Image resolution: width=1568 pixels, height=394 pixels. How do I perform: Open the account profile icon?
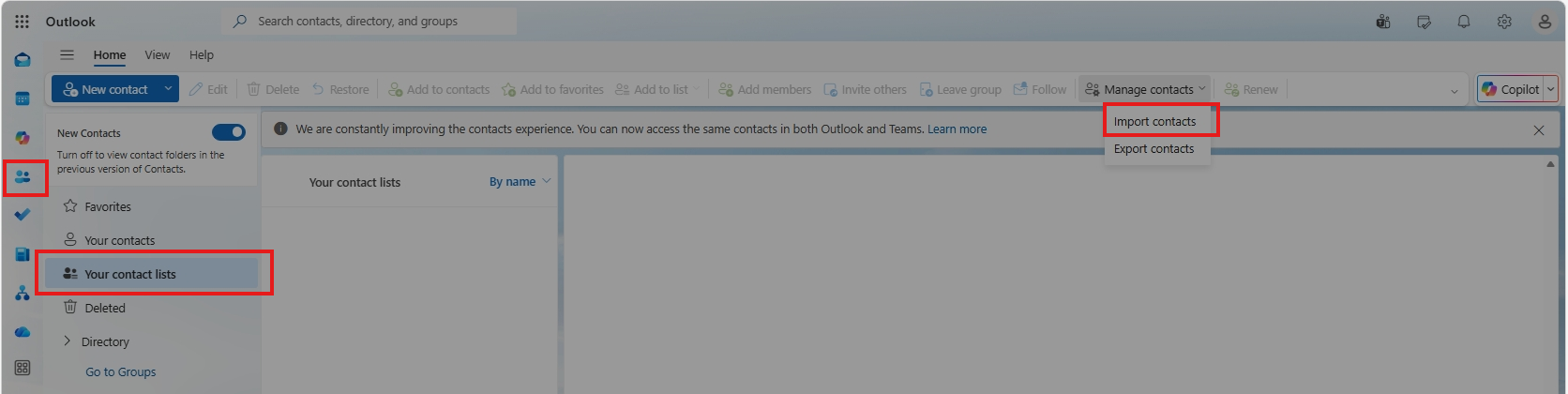[1545, 22]
